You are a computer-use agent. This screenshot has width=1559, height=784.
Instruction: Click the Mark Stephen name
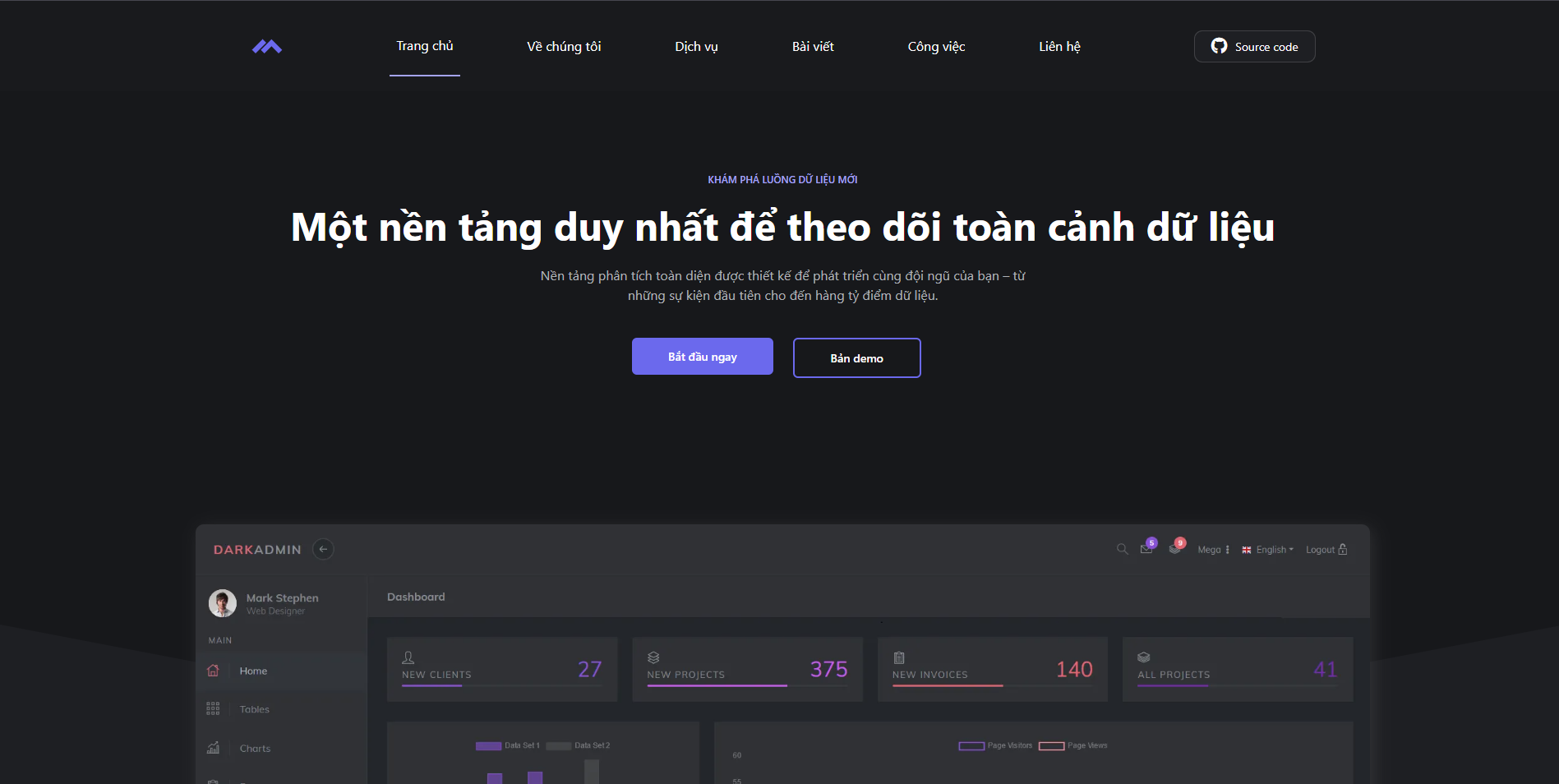(x=282, y=598)
